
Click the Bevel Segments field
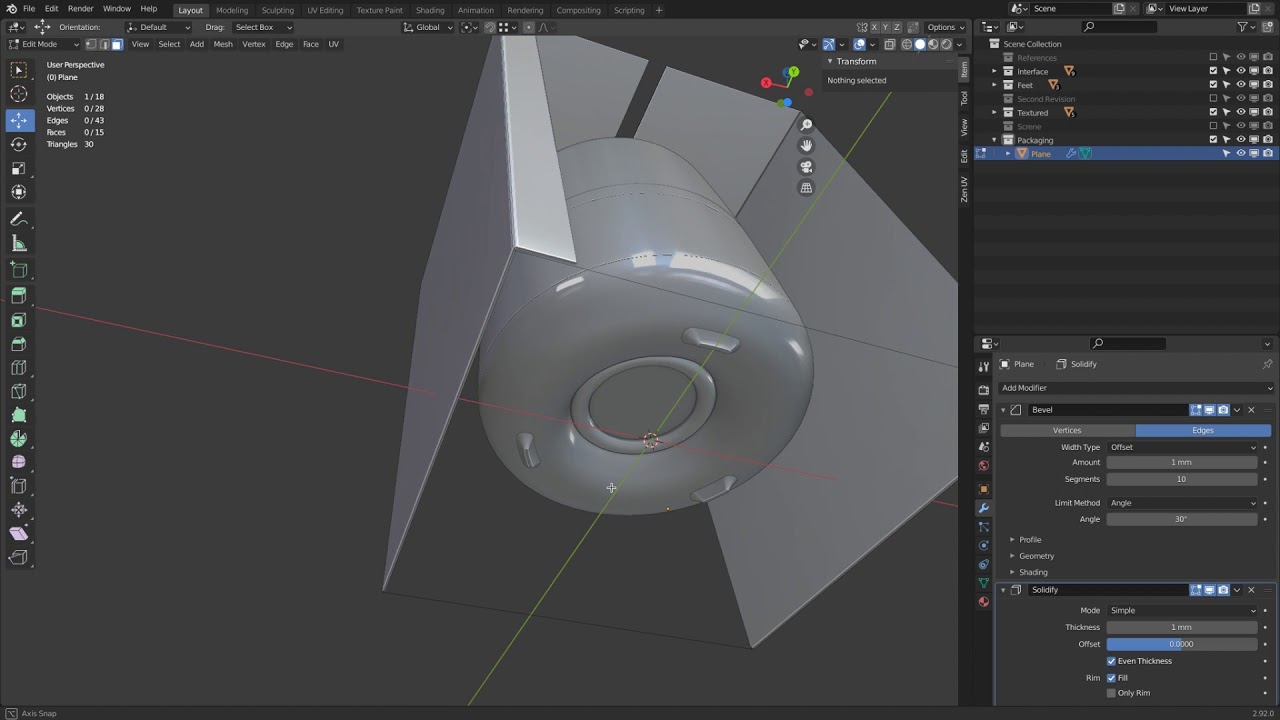[x=1181, y=479]
